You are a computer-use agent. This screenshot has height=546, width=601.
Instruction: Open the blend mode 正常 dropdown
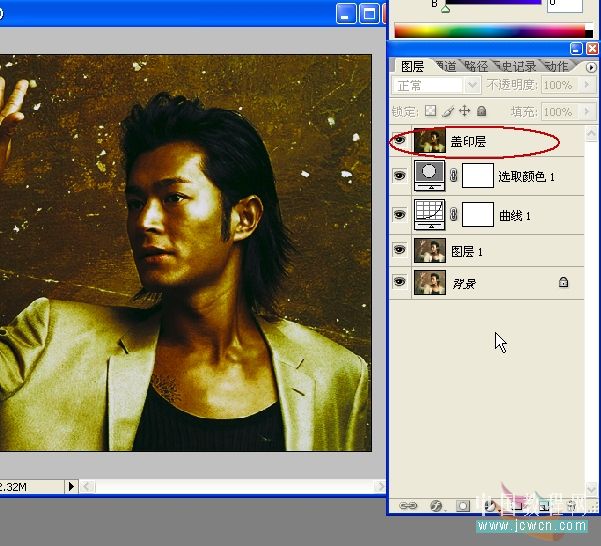[472, 85]
